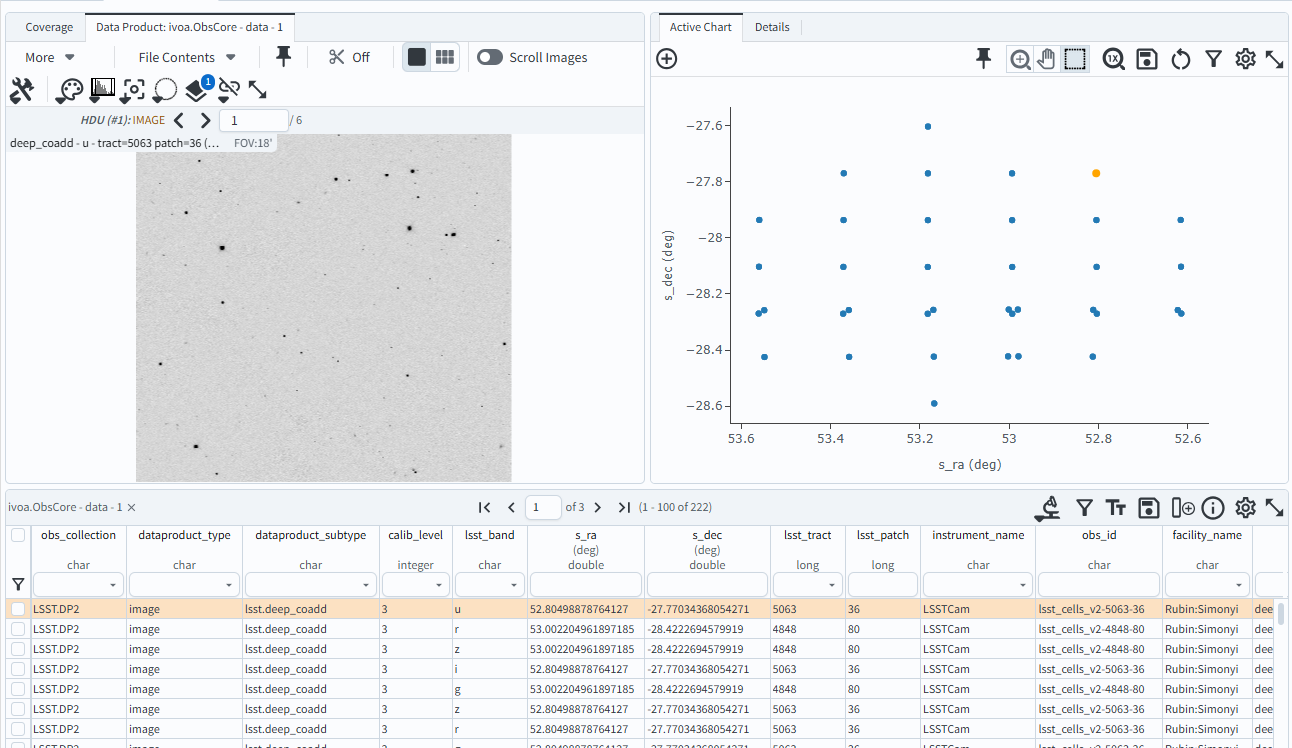The height and width of the screenshot is (748, 1292).
Task: Check the row with band r tract 4848
Action: [18, 629]
